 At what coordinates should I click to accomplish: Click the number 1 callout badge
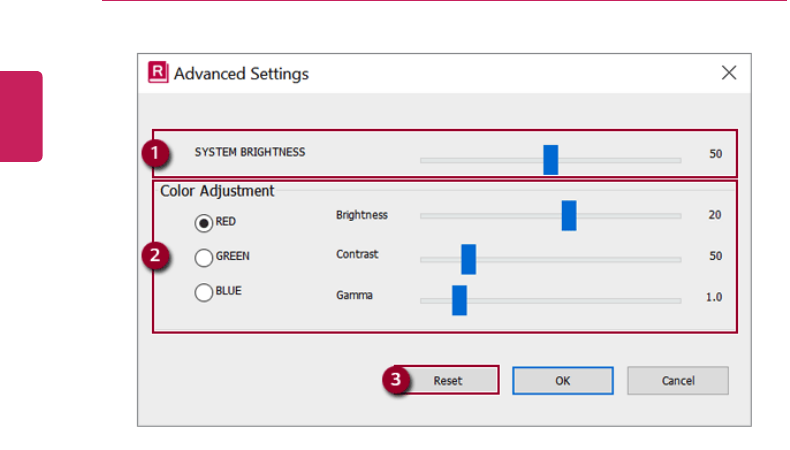tap(152, 154)
